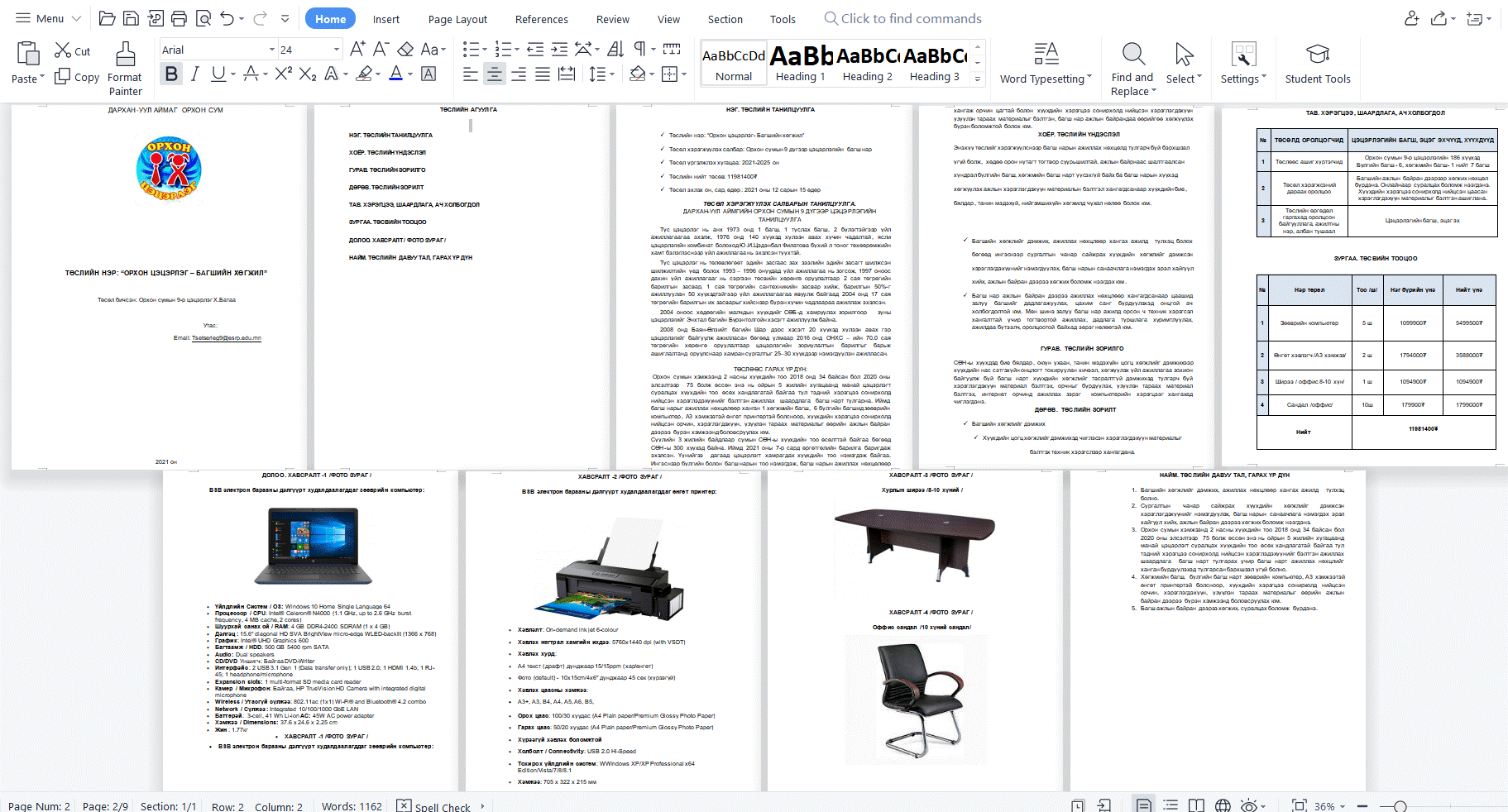Screen dimensions: 1508x812
Task: Decrease paragraph indent
Action: click(535, 49)
